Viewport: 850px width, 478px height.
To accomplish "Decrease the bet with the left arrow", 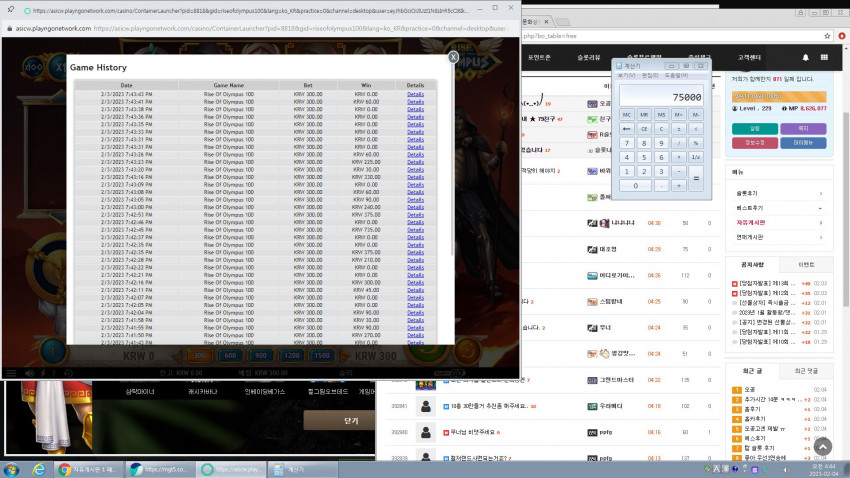I will (177, 356).
